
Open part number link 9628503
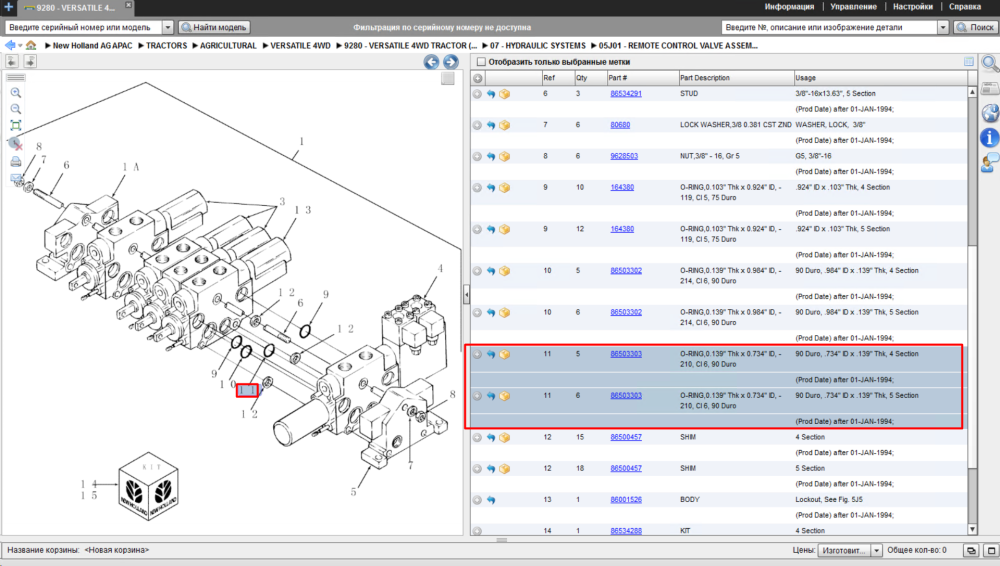(x=624, y=156)
